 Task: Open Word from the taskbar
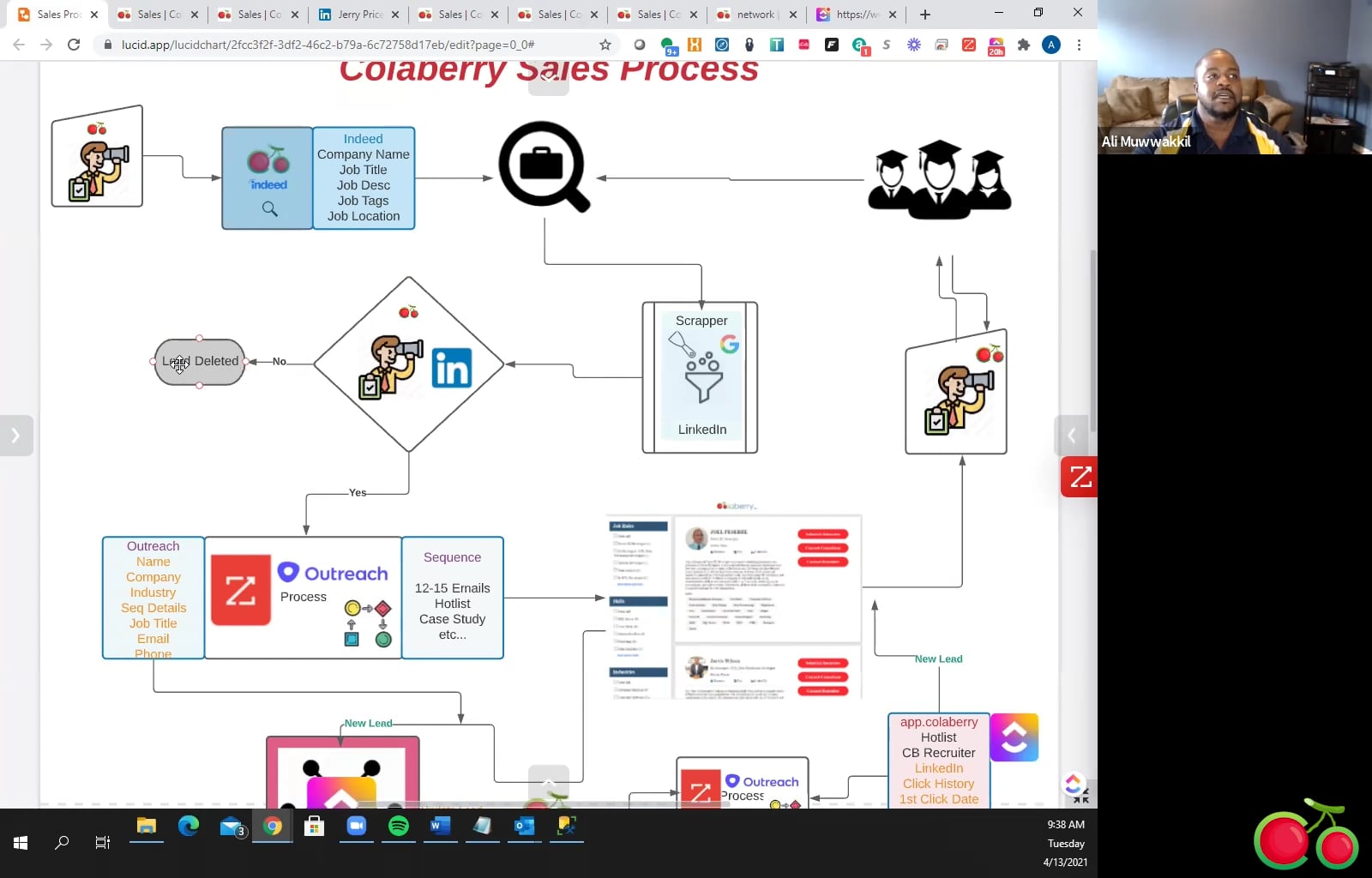[x=440, y=827]
